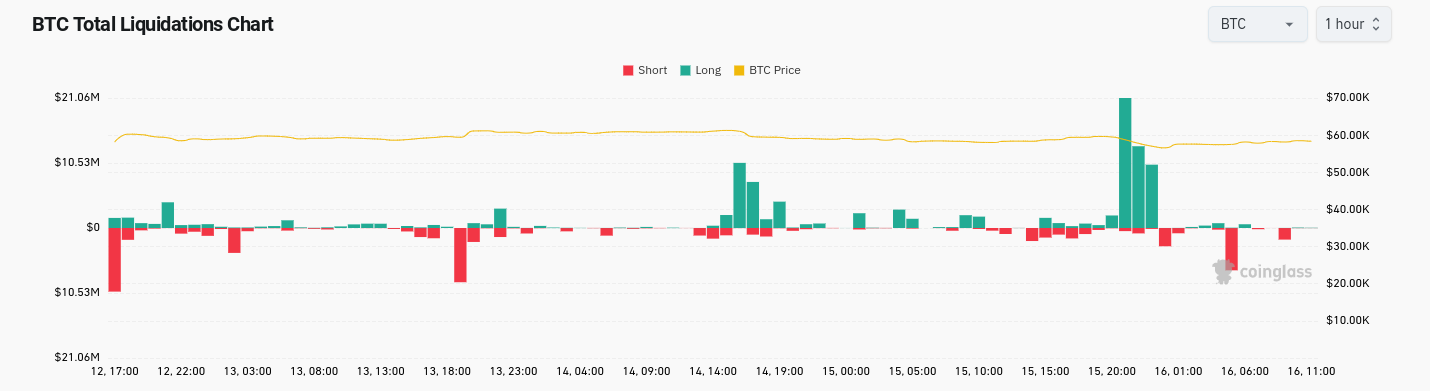Viewport: 1430px width, 391px height.
Task: Open the BTC coin dropdown
Action: (1257, 24)
